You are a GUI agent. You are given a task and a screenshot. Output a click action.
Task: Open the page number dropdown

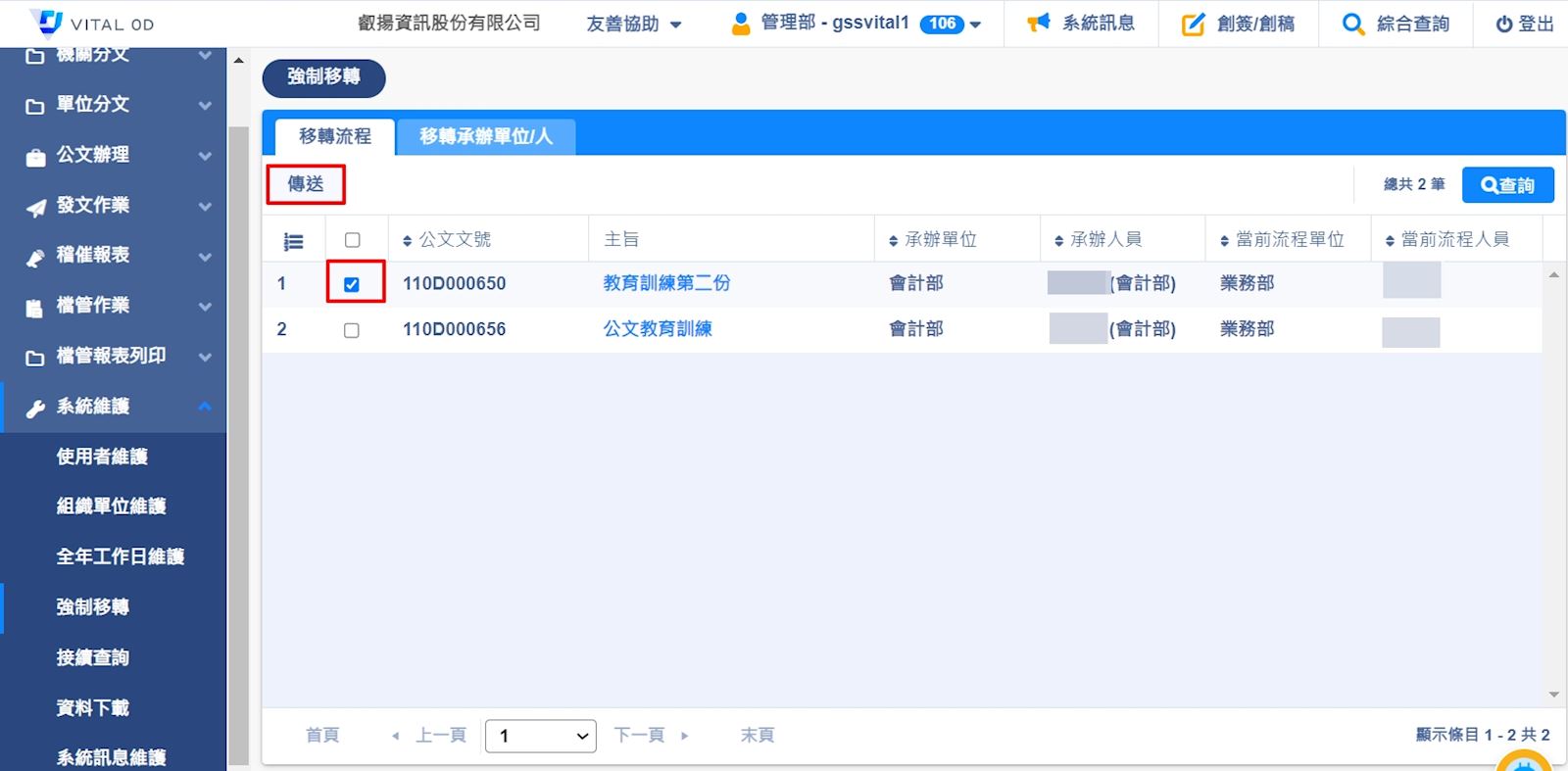point(541,736)
